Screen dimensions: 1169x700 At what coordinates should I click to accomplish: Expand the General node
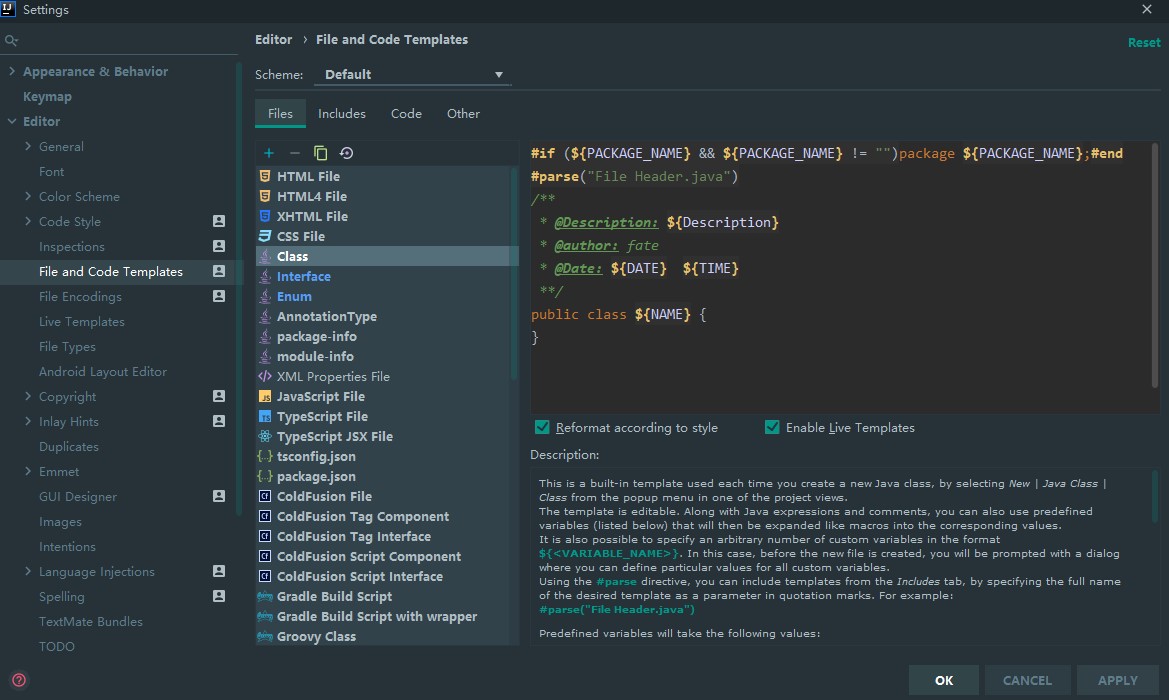coord(28,146)
